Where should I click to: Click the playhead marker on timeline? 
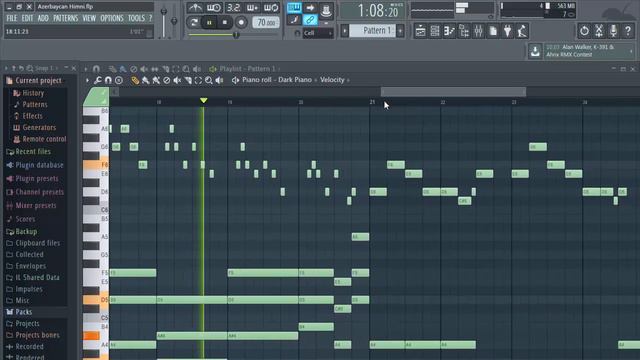pyautogui.click(x=204, y=100)
